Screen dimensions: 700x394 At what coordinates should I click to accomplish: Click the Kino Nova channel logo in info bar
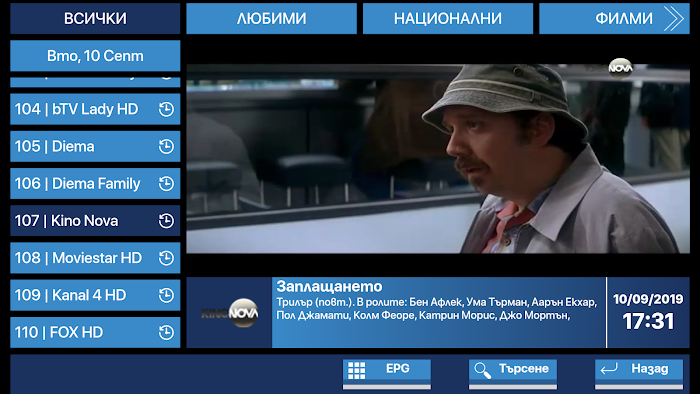pyautogui.click(x=229, y=313)
